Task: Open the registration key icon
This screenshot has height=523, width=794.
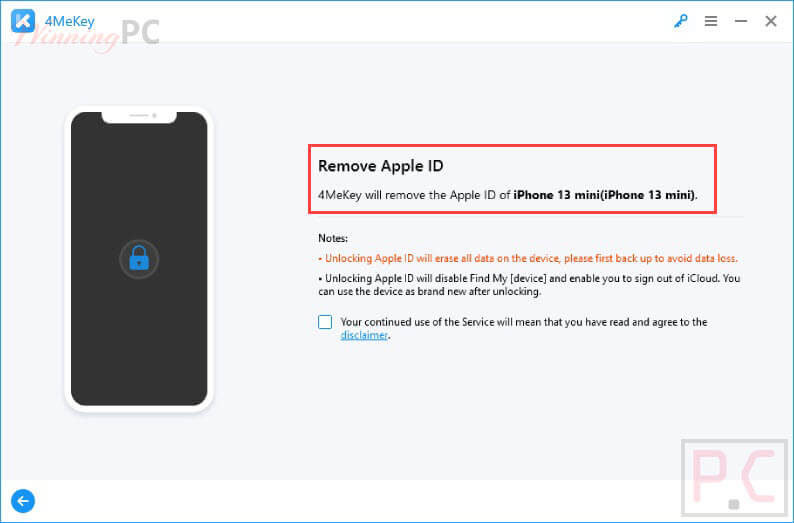Action: point(681,21)
